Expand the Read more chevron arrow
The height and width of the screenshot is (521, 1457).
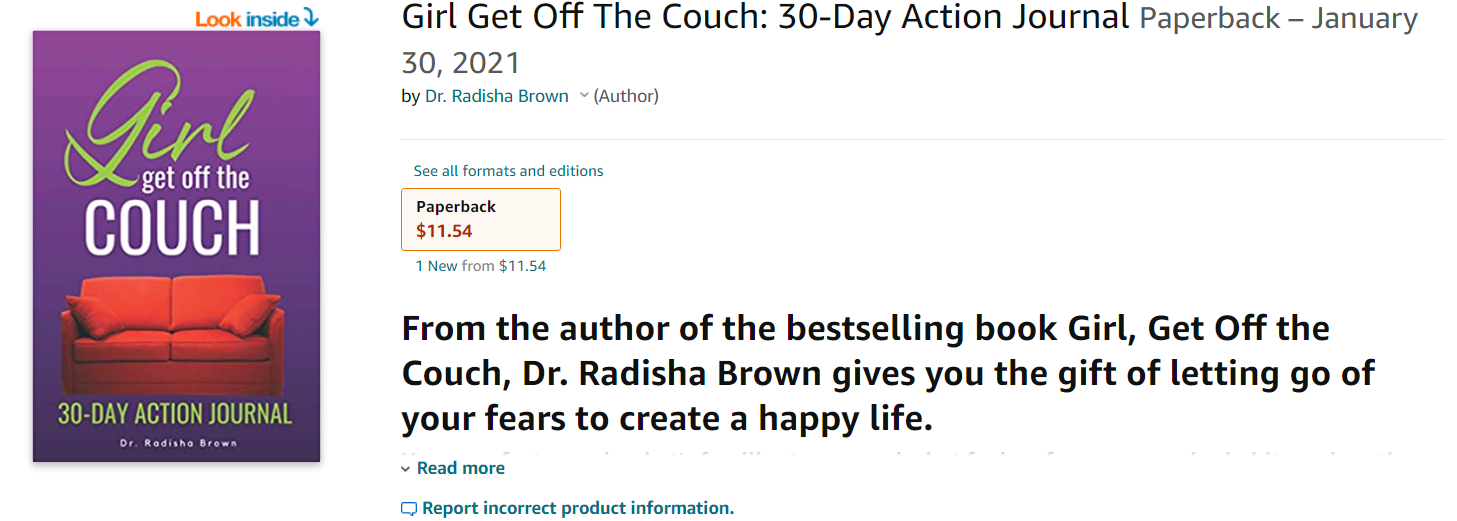tap(406, 469)
